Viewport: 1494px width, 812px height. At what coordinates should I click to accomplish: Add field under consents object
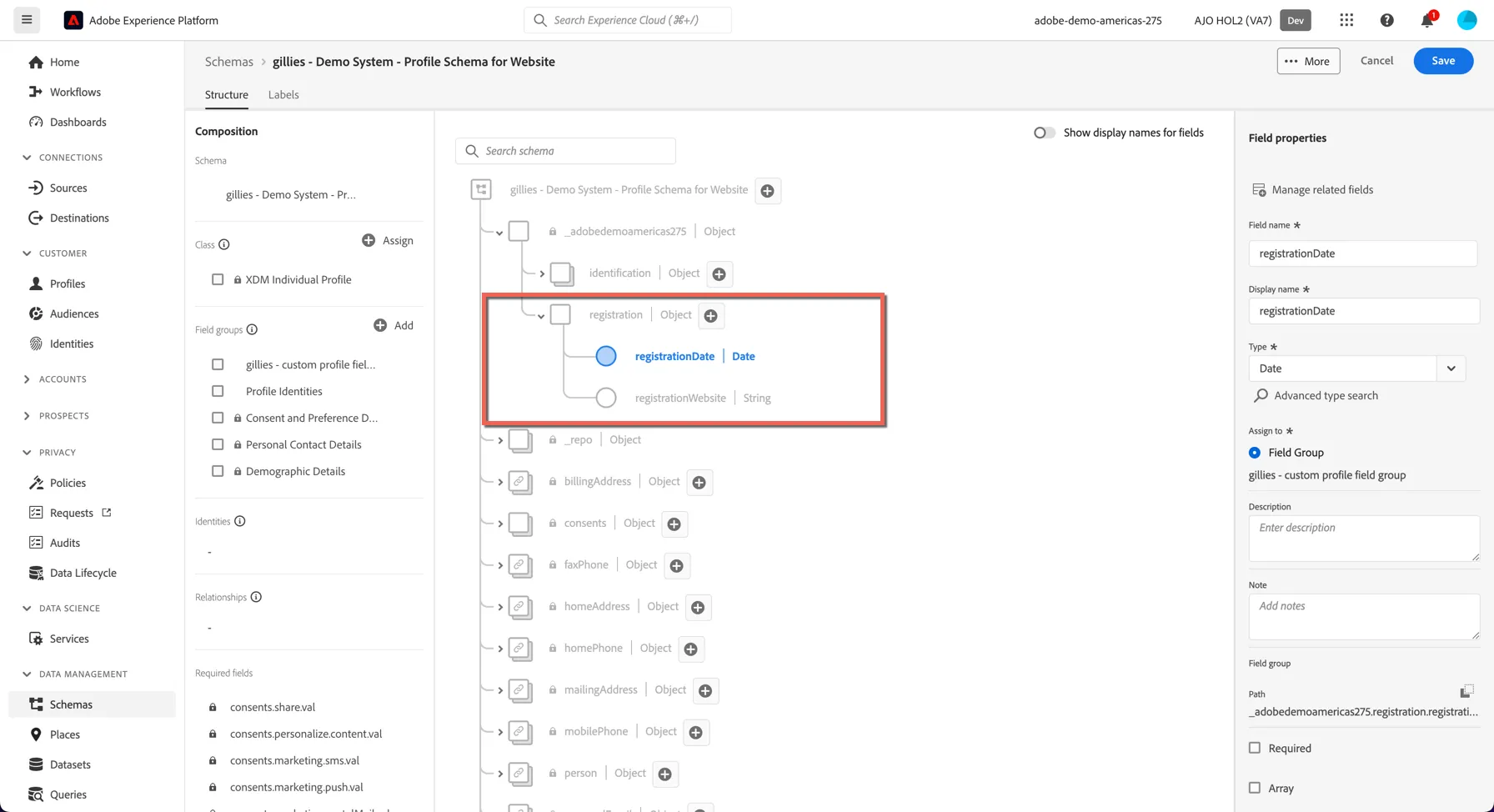pyautogui.click(x=674, y=524)
